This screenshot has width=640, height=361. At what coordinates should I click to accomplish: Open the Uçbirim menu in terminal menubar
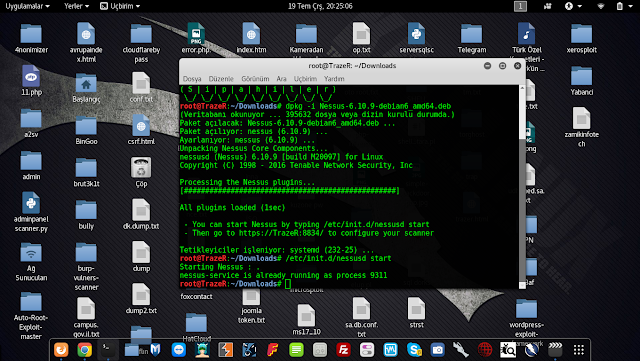305,79
